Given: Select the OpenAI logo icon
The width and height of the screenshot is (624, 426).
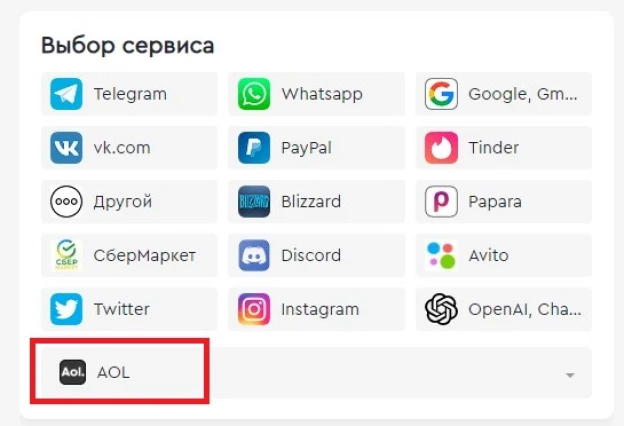Looking at the screenshot, I should (x=441, y=309).
